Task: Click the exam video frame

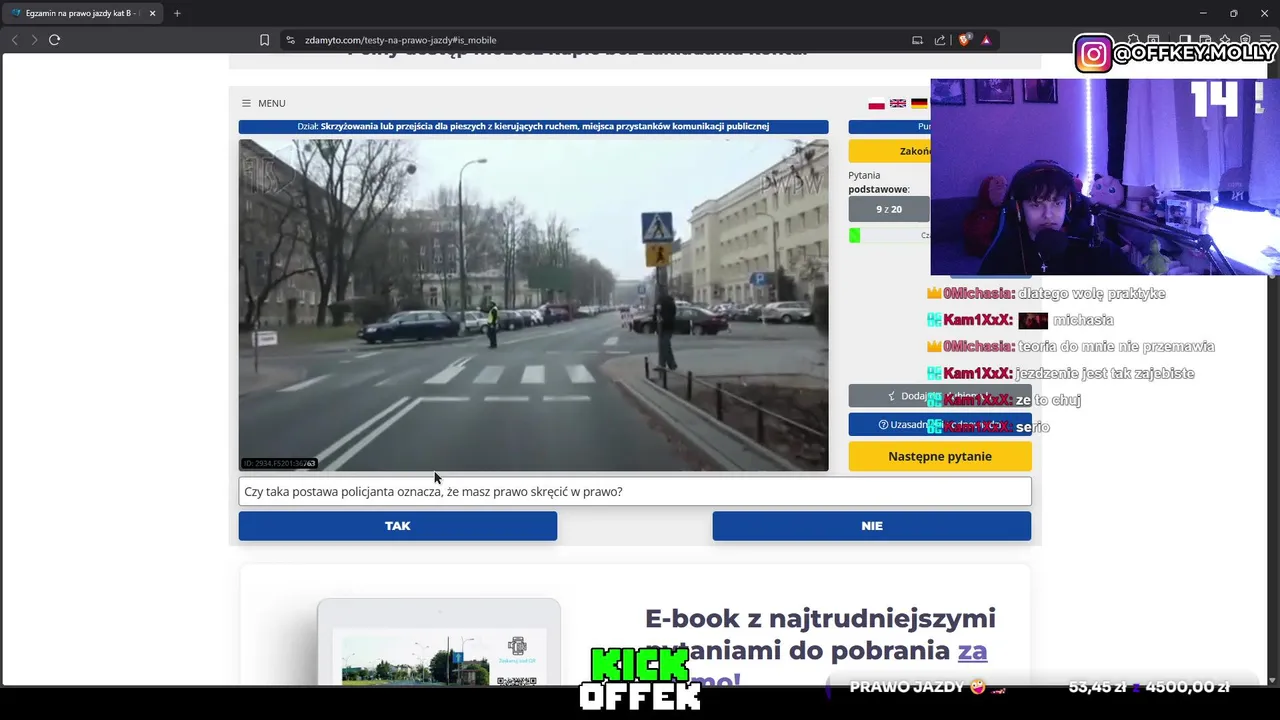Action: click(533, 305)
